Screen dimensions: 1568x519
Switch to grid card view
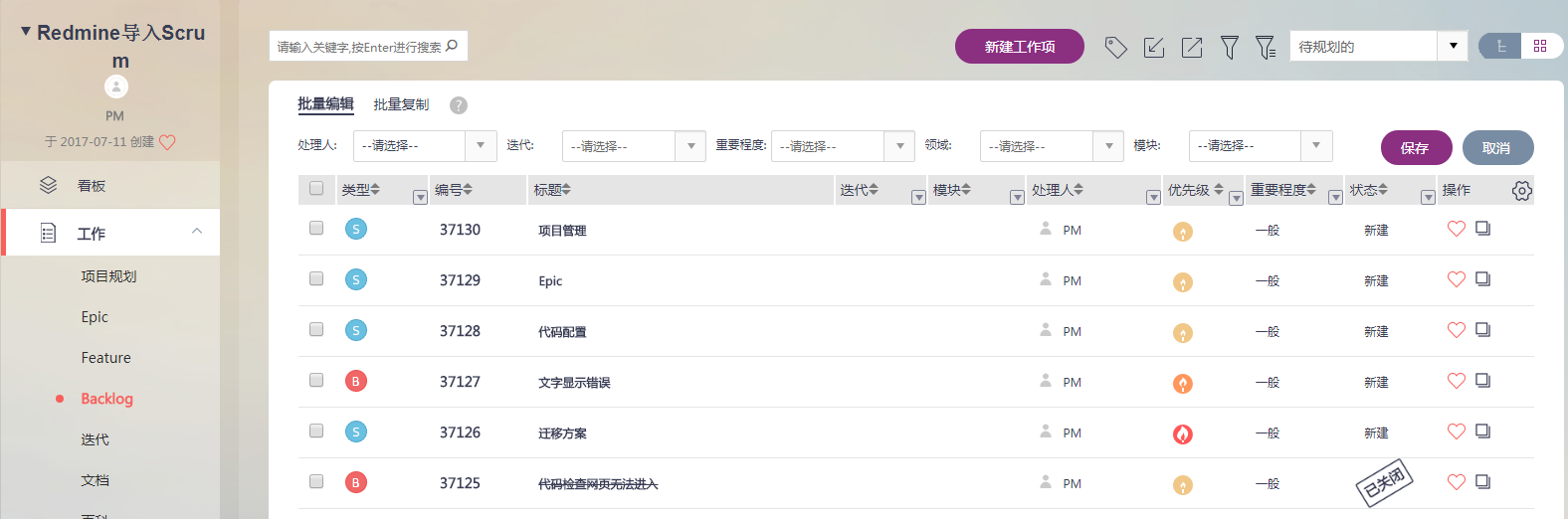pyautogui.click(x=1540, y=46)
